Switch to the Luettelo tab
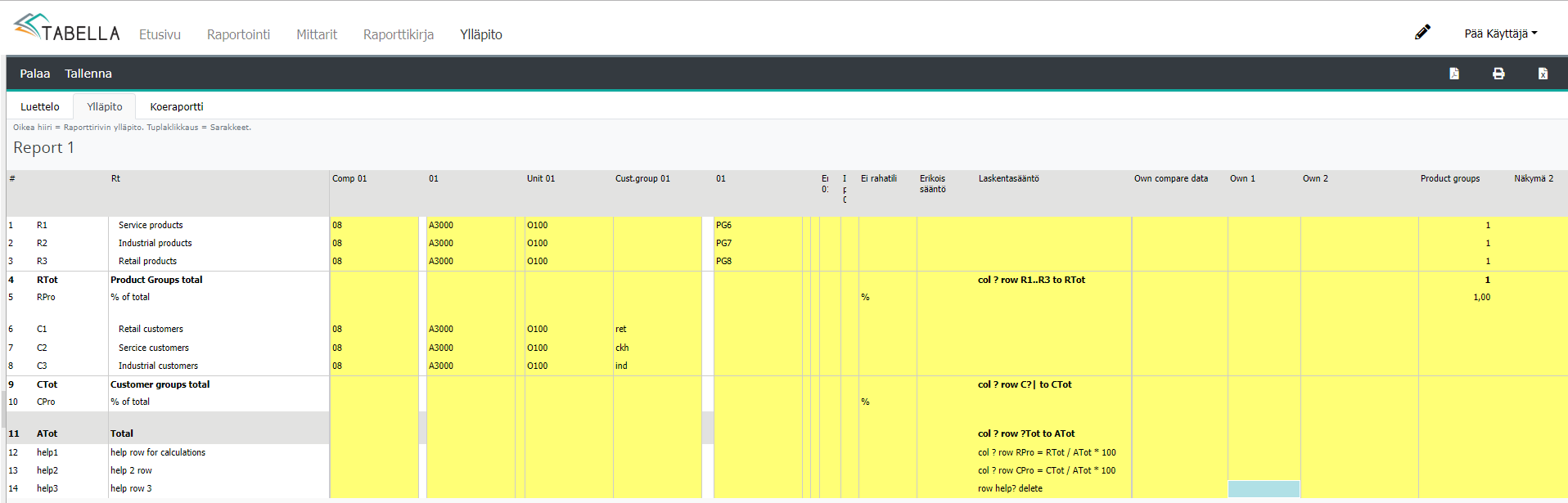Viewport: 1568px width, 503px height. tap(40, 106)
